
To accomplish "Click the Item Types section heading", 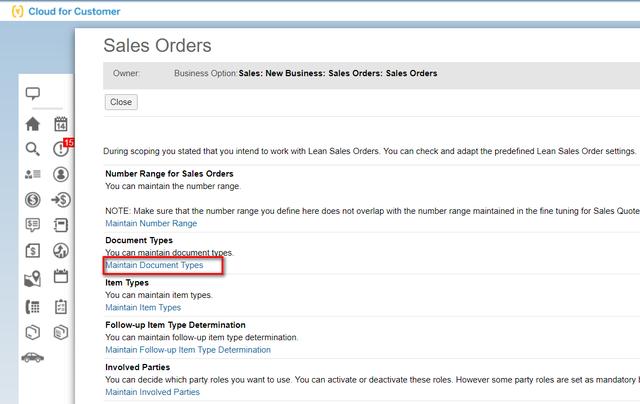I will pos(127,283).
